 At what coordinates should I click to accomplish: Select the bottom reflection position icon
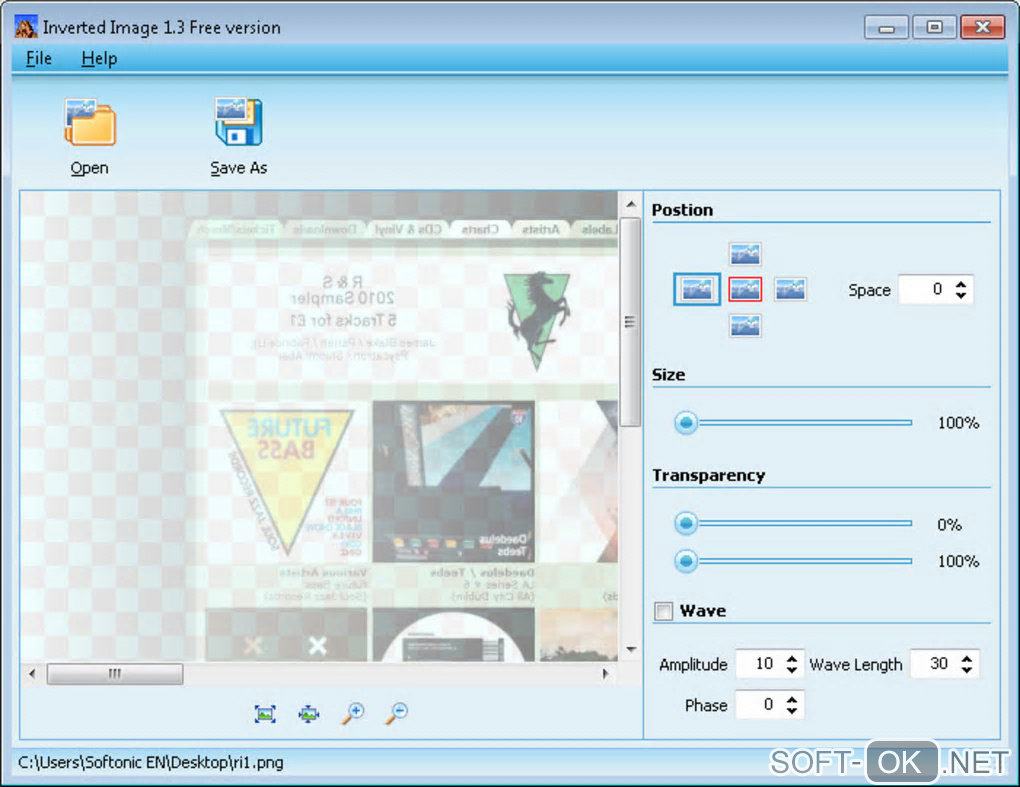tap(745, 325)
